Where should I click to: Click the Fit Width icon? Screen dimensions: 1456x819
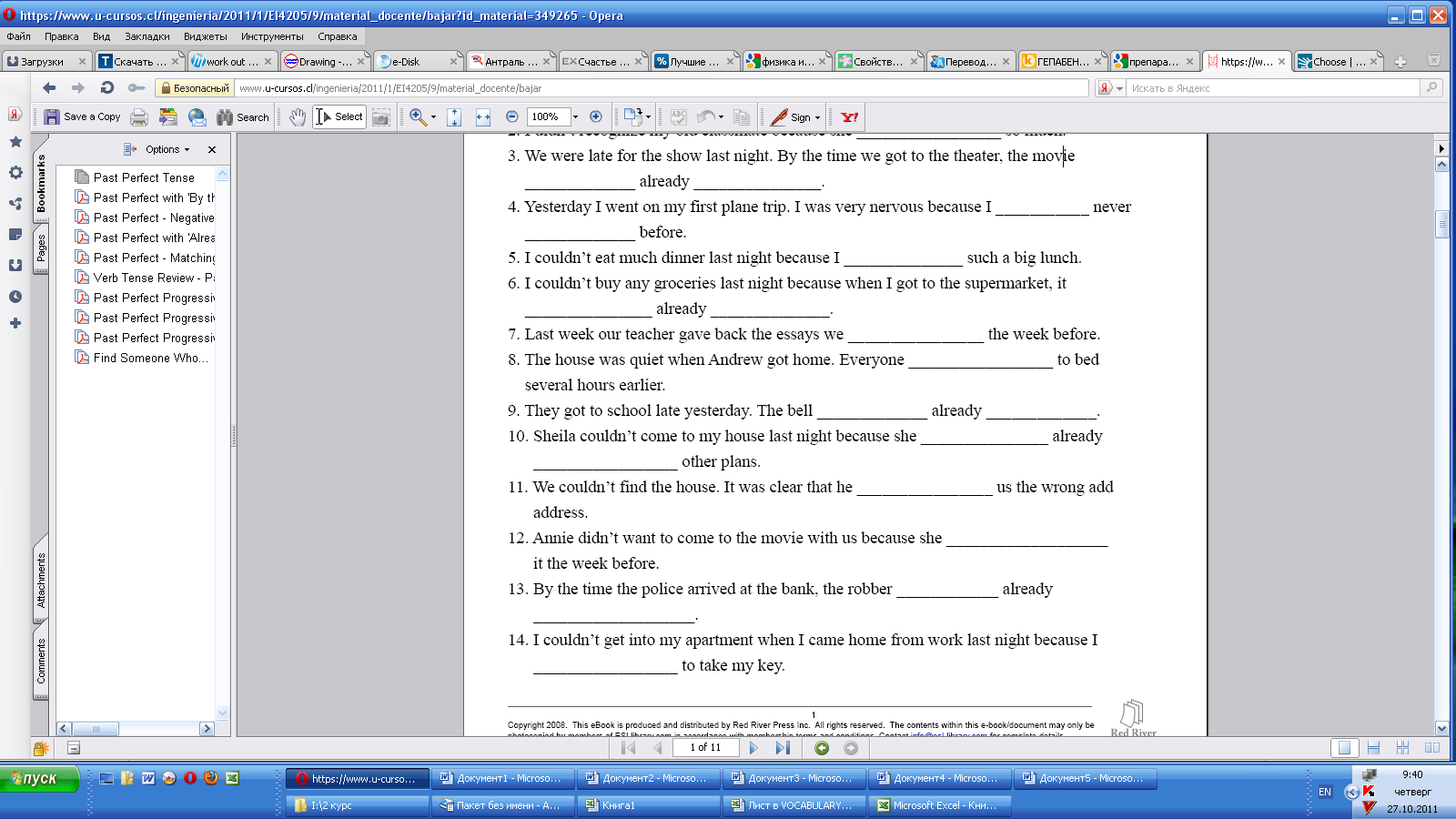click(x=483, y=116)
